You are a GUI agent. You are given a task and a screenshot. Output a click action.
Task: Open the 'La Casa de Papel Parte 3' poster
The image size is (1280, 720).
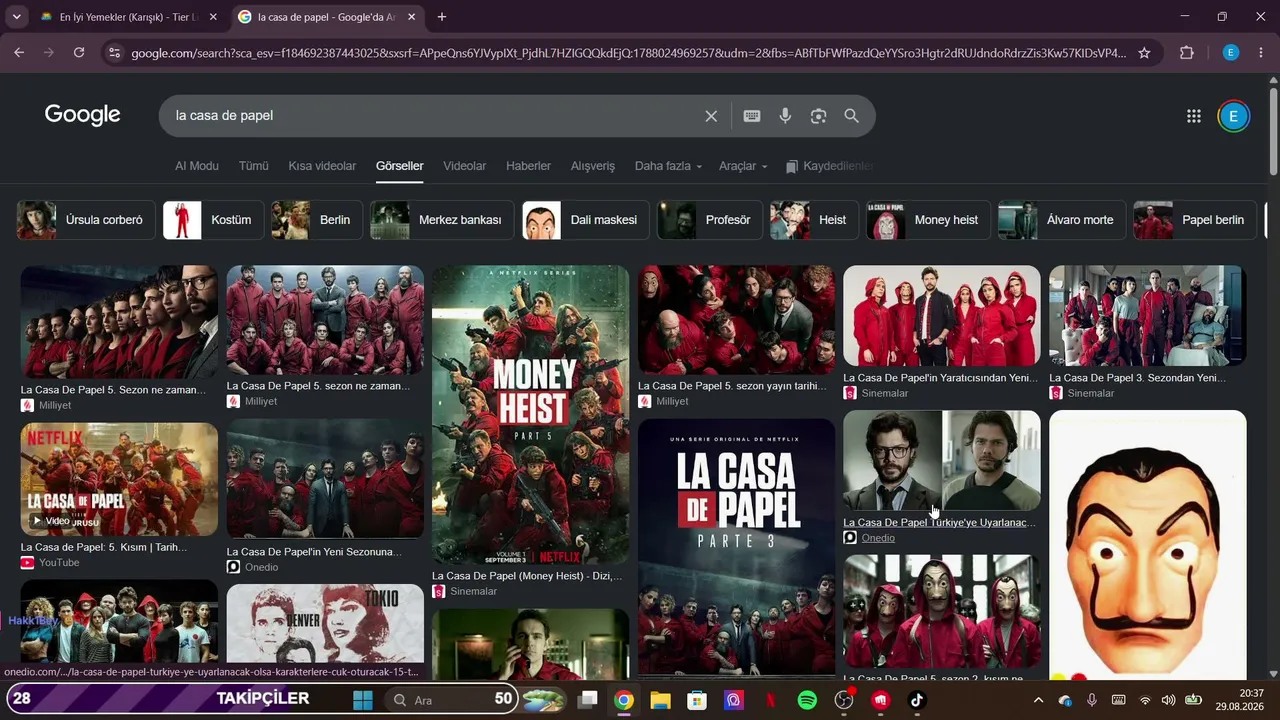pos(736,549)
